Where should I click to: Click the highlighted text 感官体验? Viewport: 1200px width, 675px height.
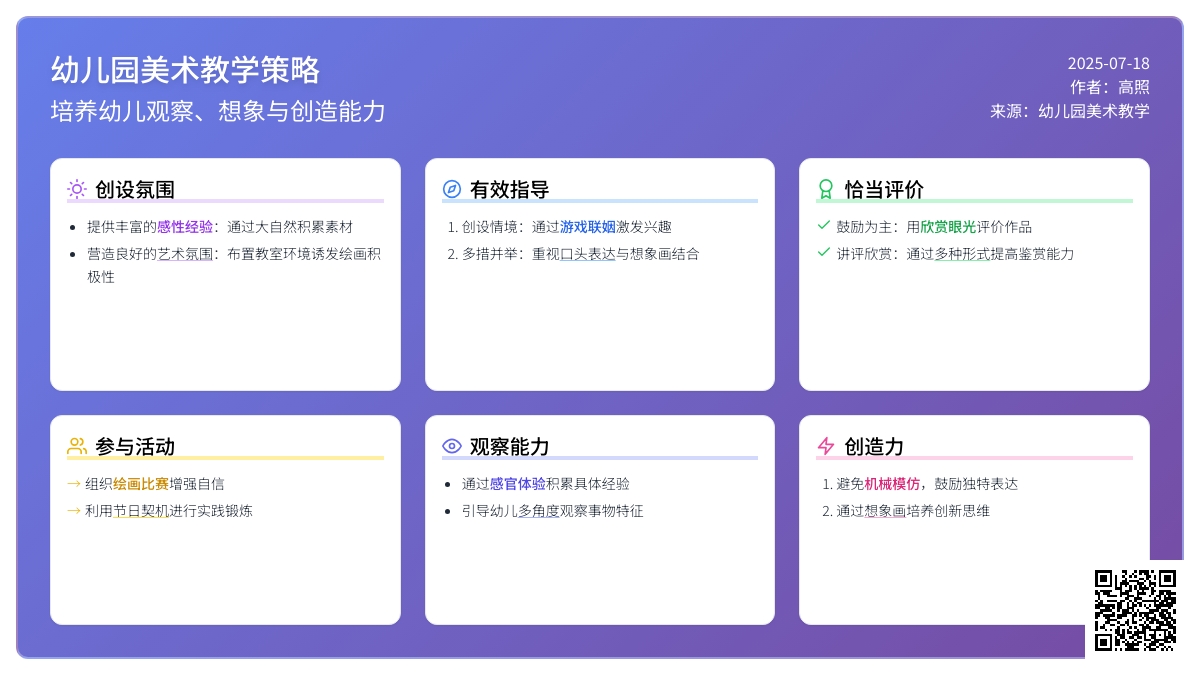[x=518, y=484]
